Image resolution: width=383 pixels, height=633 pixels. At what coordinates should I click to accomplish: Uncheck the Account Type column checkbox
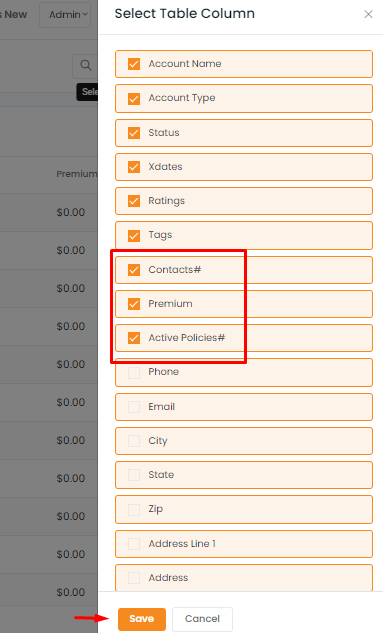point(134,99)
